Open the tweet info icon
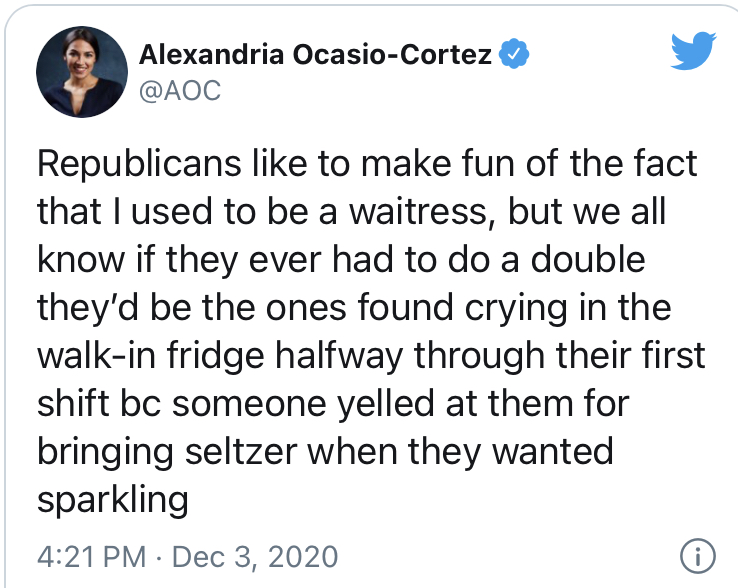Viewport: 738px width, 588px height. 698,556
